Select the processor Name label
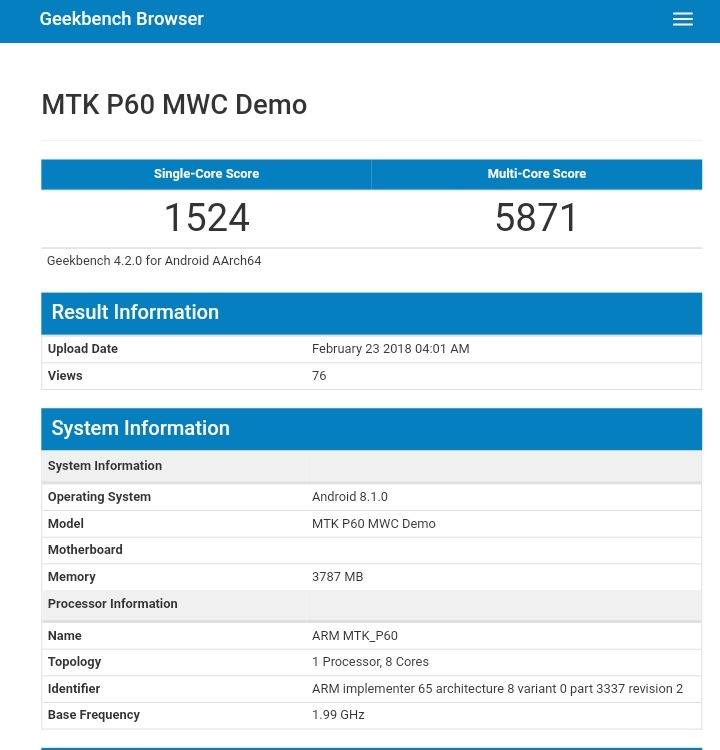 click(x=65, y=636)
